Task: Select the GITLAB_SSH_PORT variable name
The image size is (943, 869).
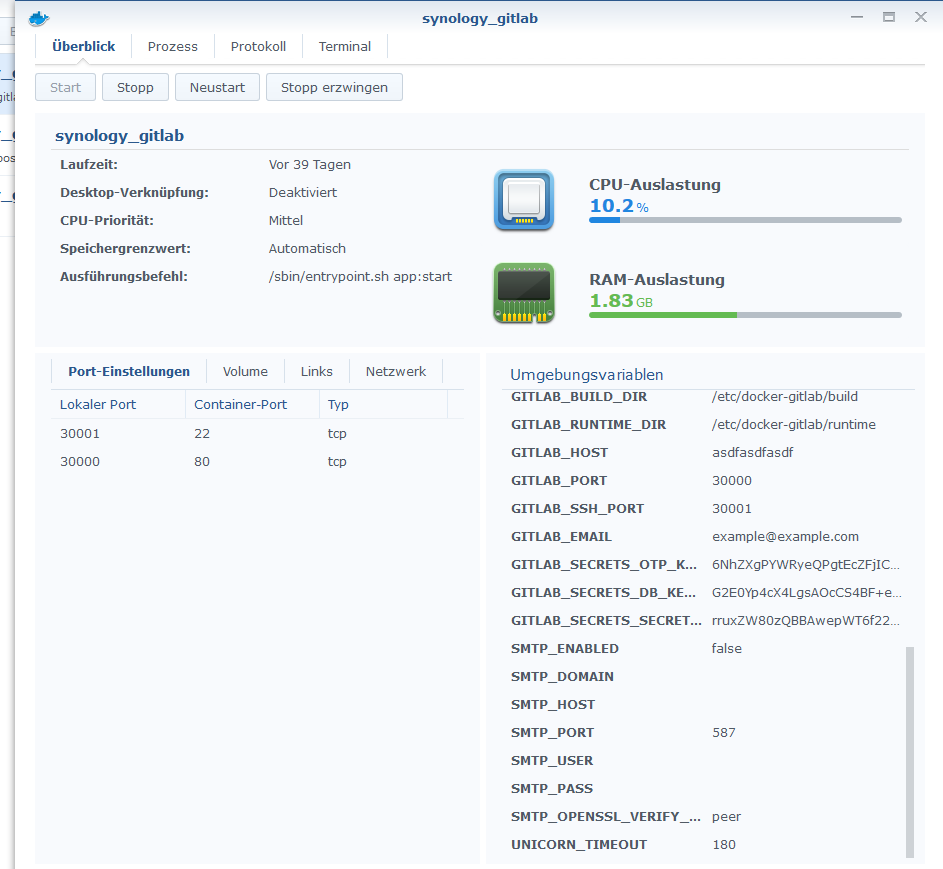Action: tap(577, 509)
